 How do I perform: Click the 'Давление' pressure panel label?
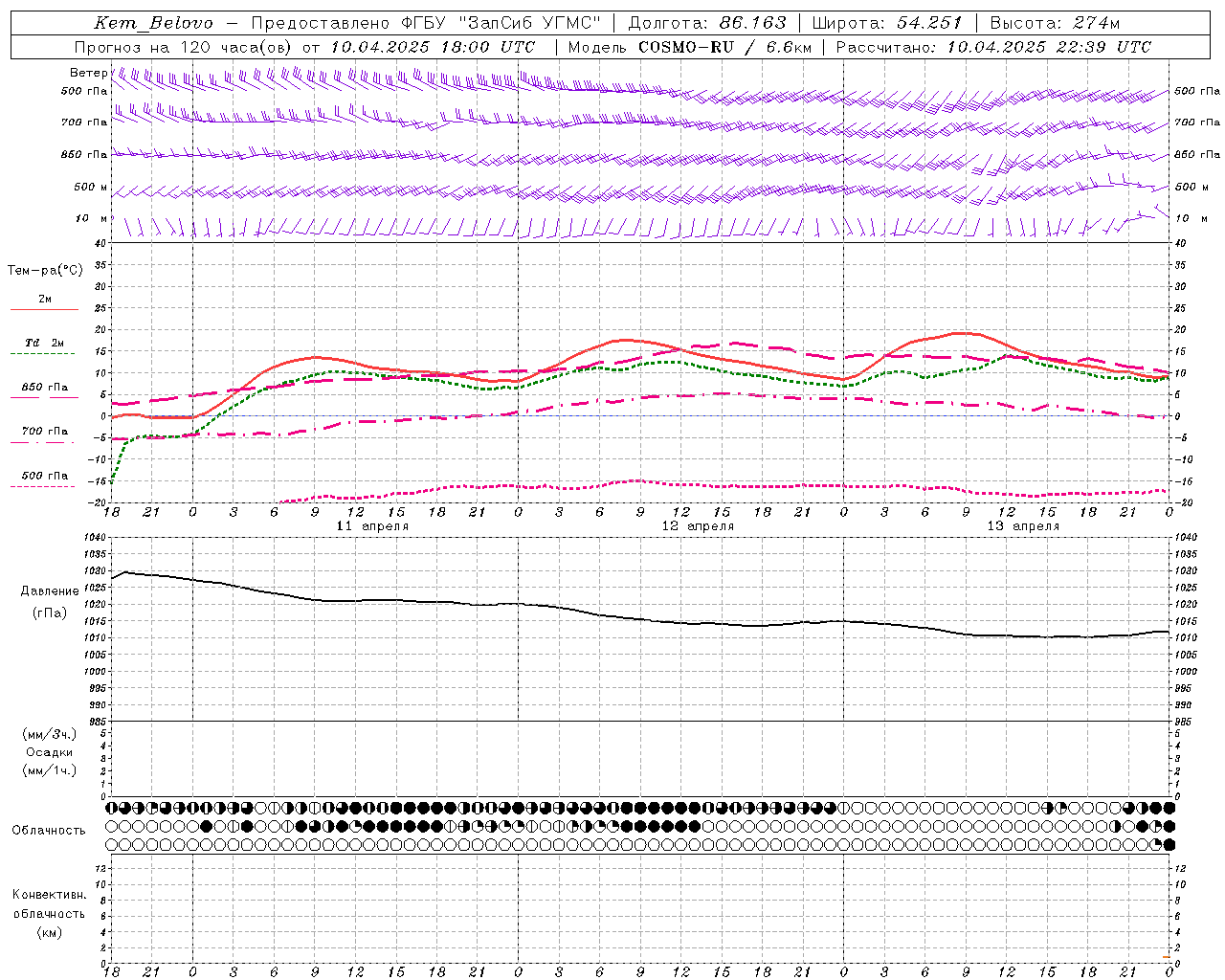pos(50,591)
